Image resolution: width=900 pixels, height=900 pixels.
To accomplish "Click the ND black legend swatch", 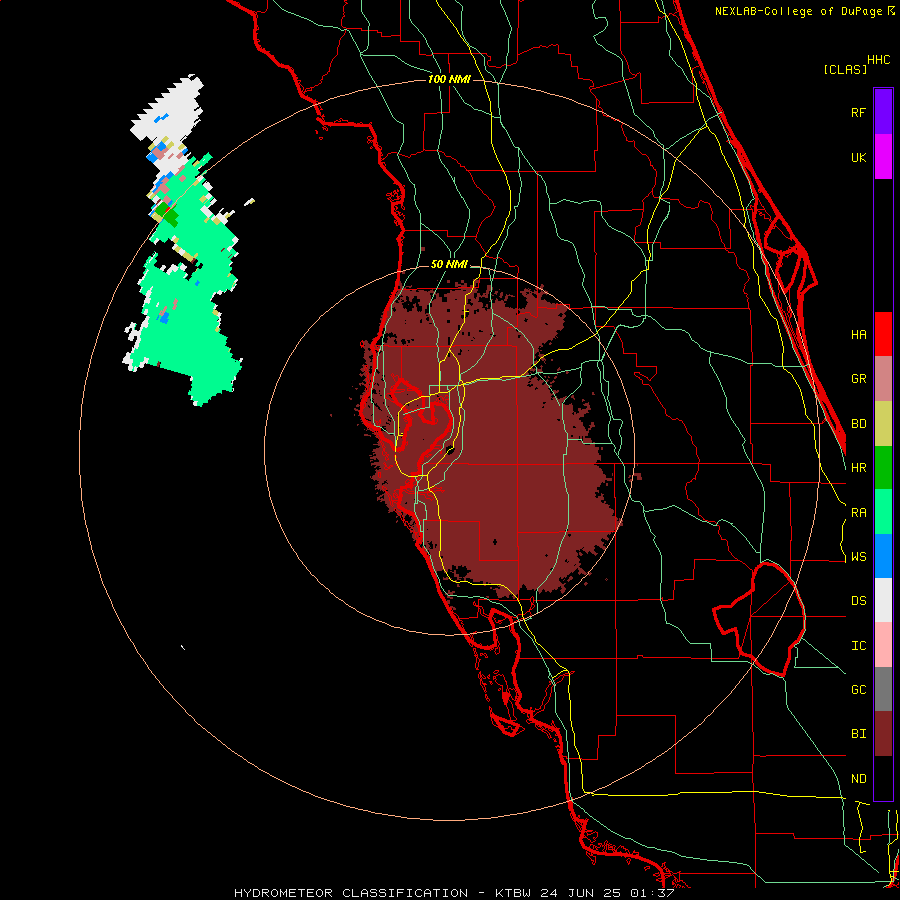I will click(883, 778).
